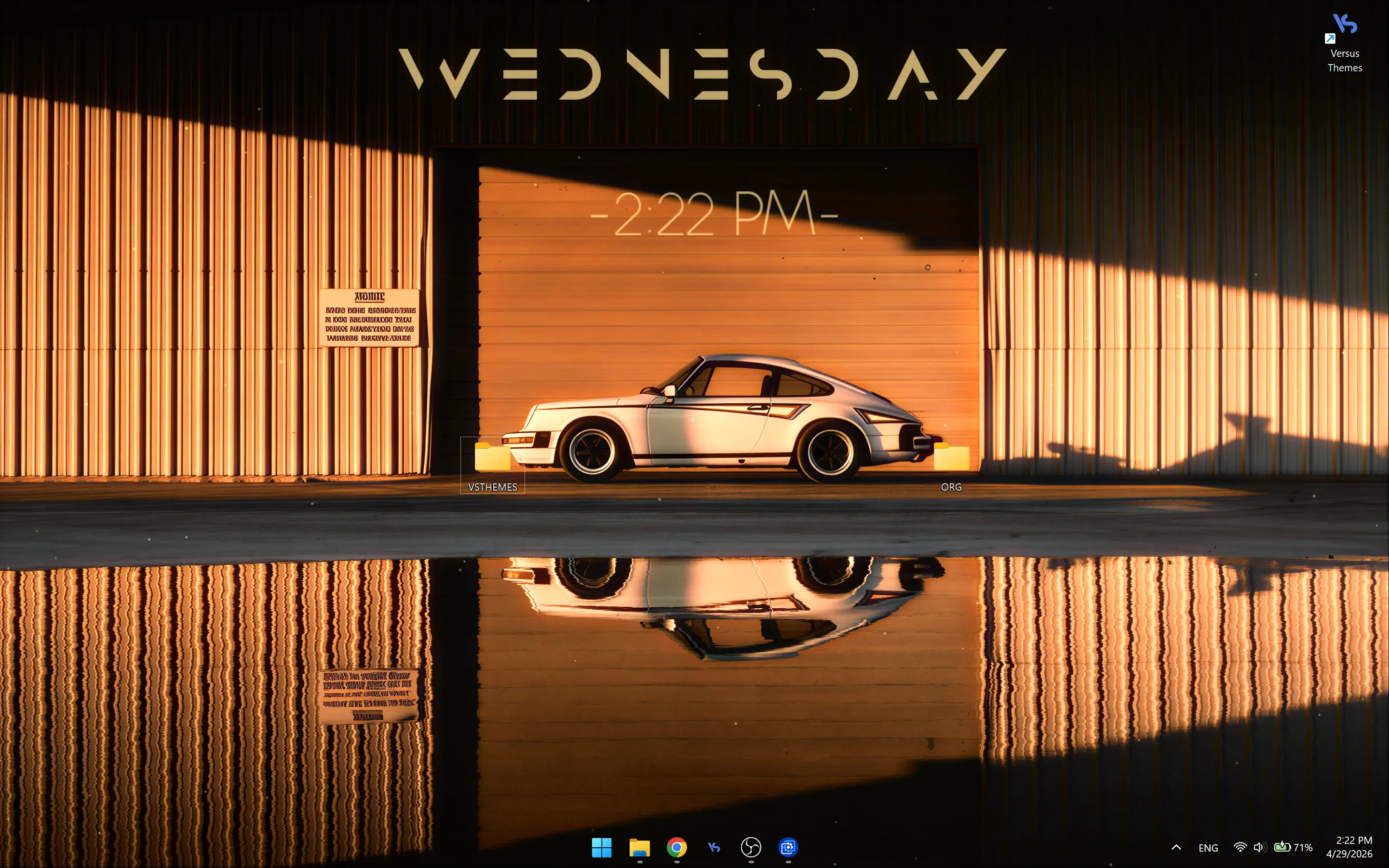Show hidden system tray icons

1176,847
